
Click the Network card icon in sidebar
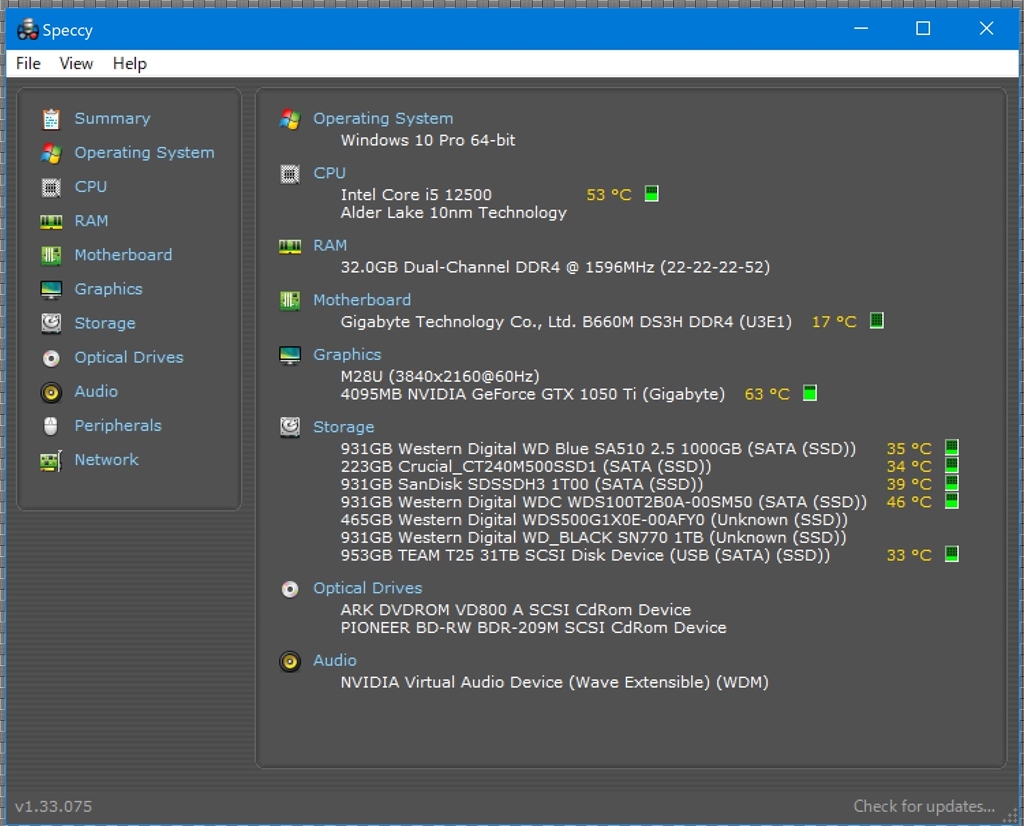[51, 460]
